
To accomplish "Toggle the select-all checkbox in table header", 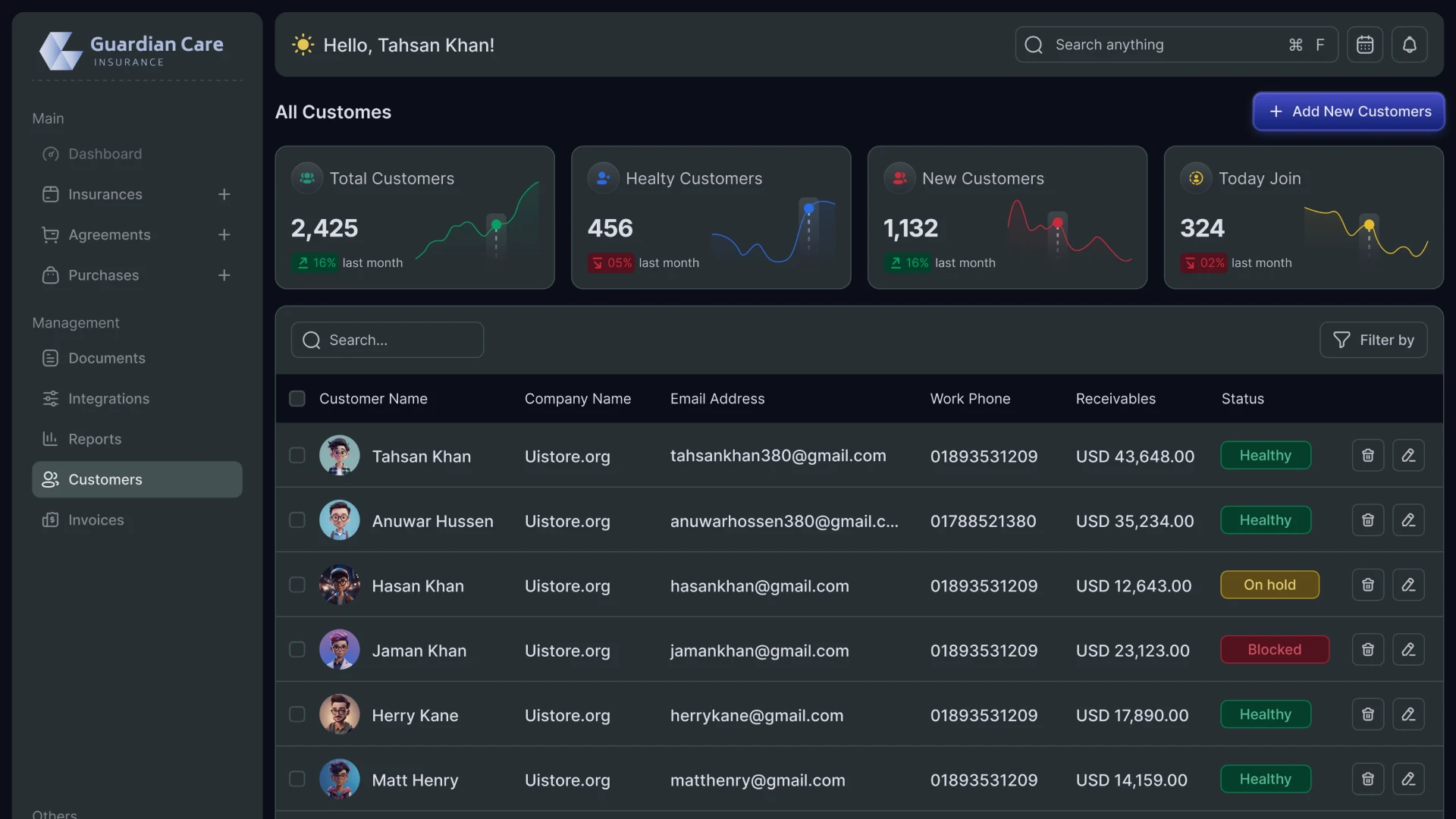I will coord(297,398).
